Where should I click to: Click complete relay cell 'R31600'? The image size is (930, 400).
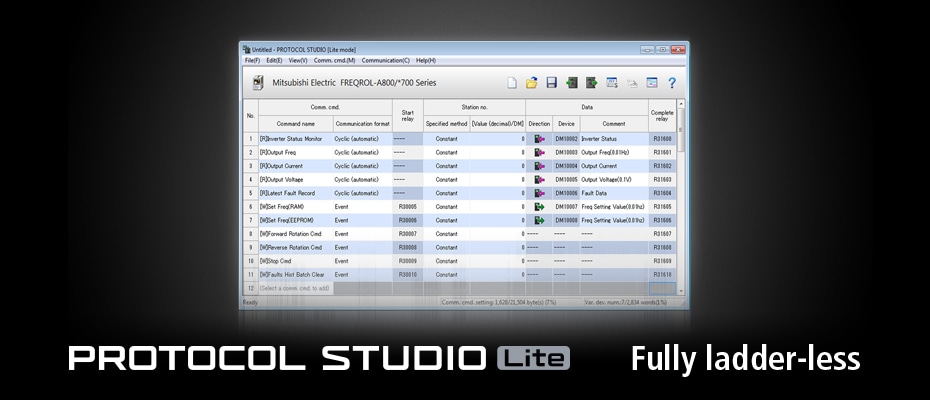(x=662, y=139)
